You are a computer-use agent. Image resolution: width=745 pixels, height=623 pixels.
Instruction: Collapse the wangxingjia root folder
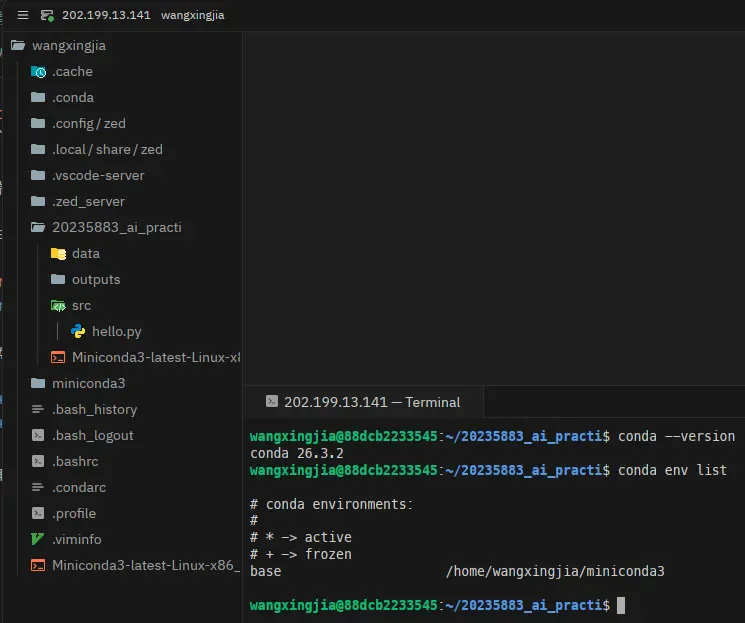(x=69, y=46)
